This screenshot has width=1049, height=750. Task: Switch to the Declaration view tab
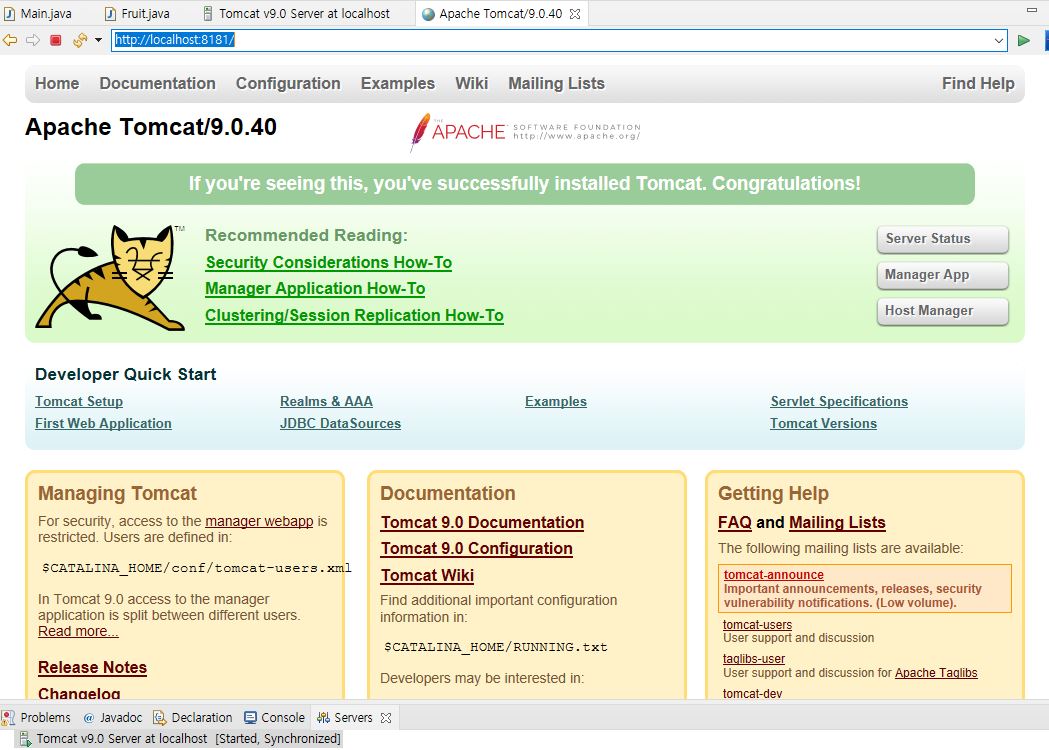(193, 718)
